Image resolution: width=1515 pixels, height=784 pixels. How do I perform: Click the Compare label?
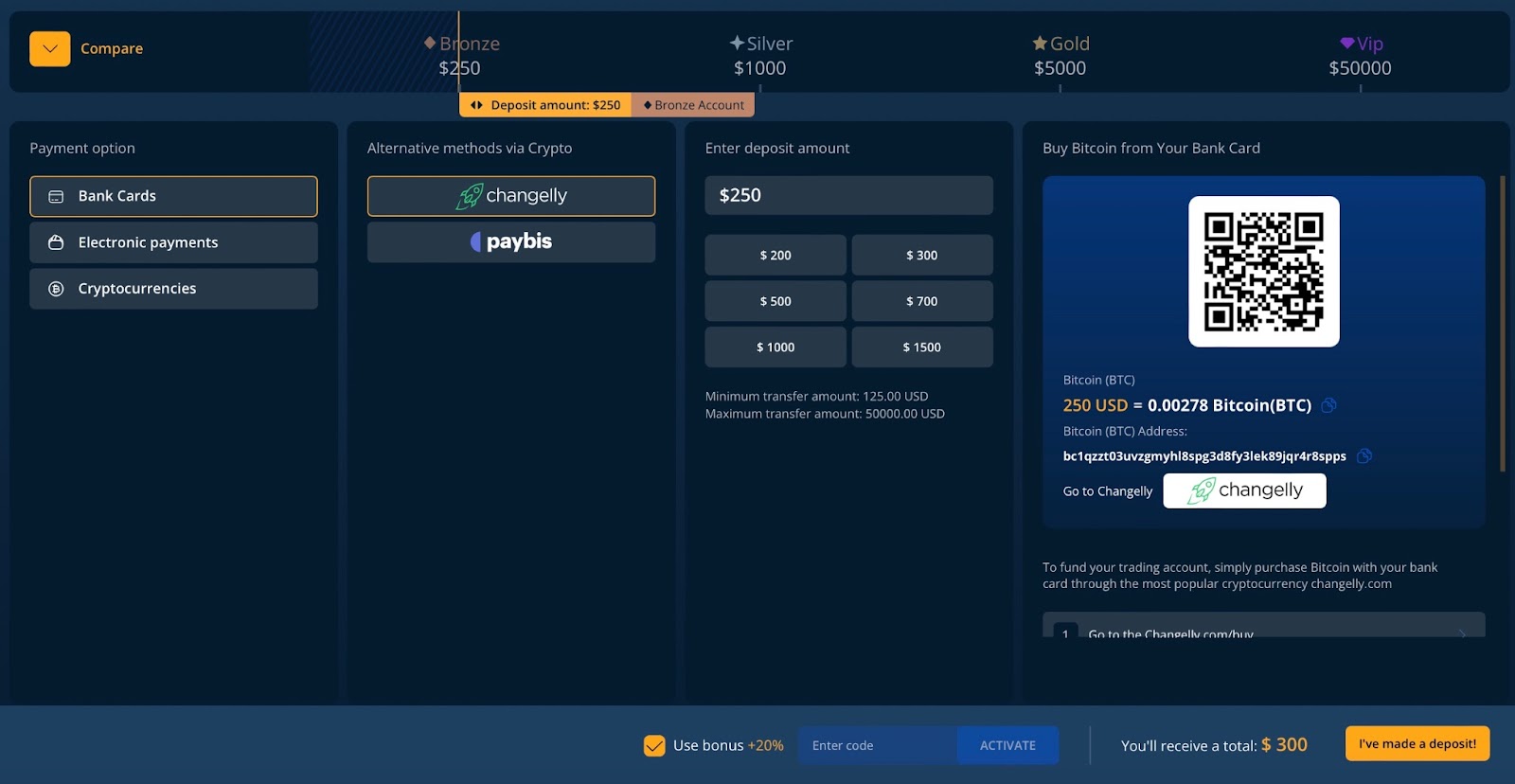coord(112,48)
